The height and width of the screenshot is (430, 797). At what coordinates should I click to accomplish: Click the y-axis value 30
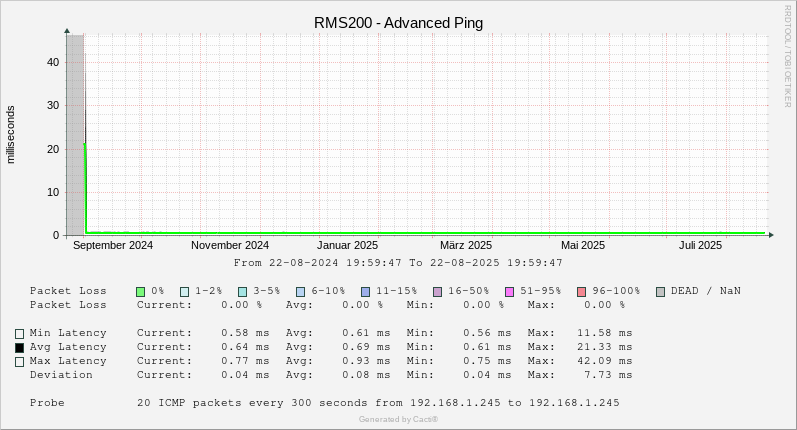pyautogui.click(x=53, y=106)
